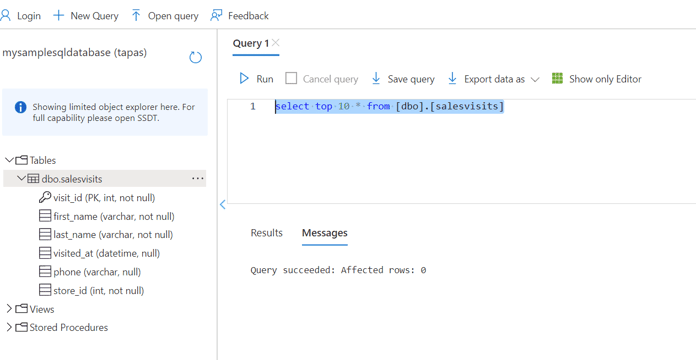
Task: Click the Views label in the tree
Action: point(42,309)
